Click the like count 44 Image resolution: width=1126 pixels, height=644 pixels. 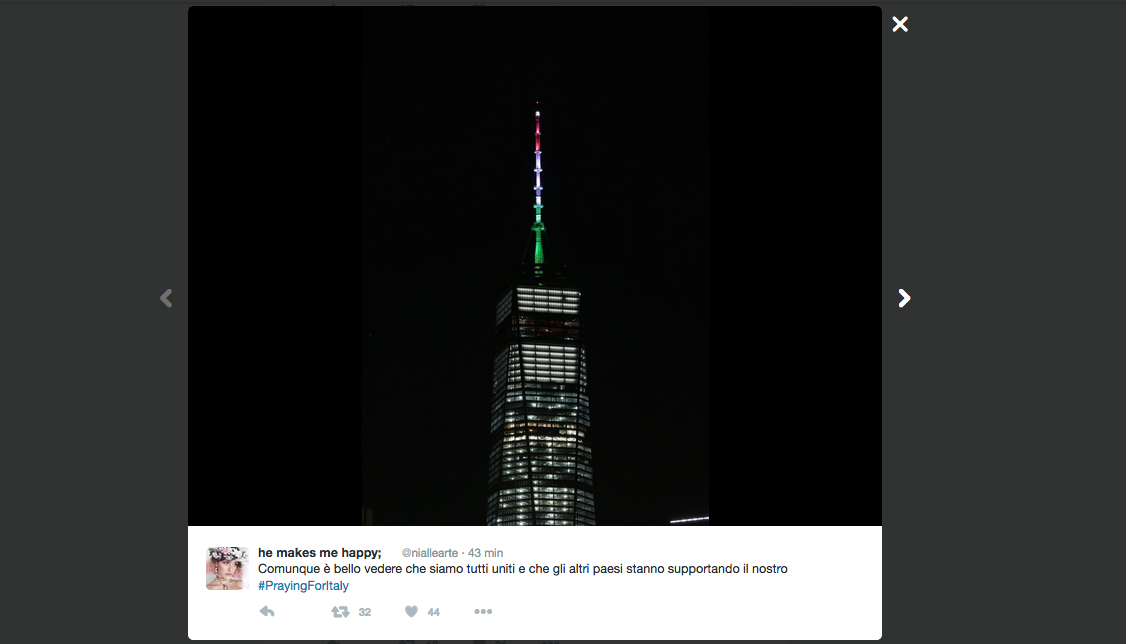coord(434,612)
